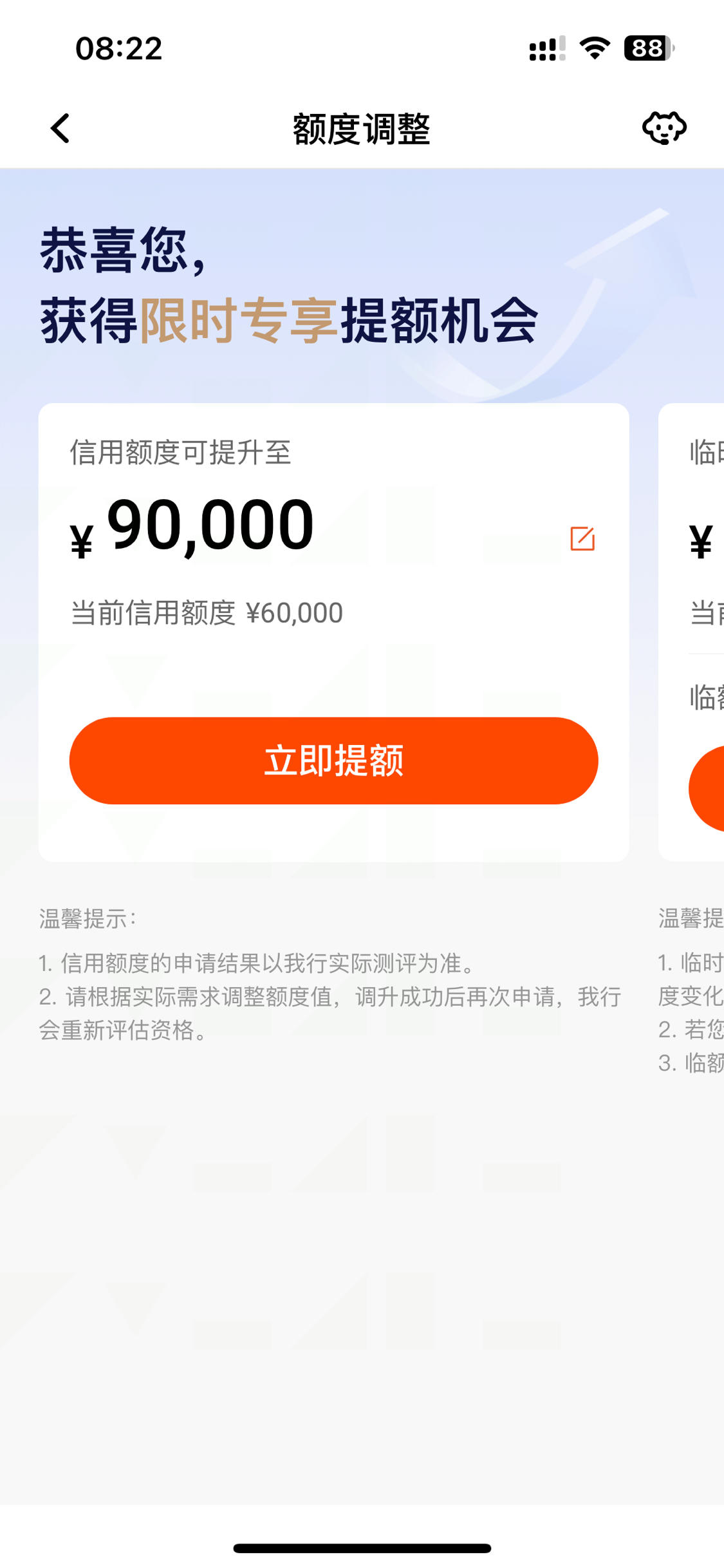
Task: Tap the Wi-Fi status icon
Action: pos(595,48)
